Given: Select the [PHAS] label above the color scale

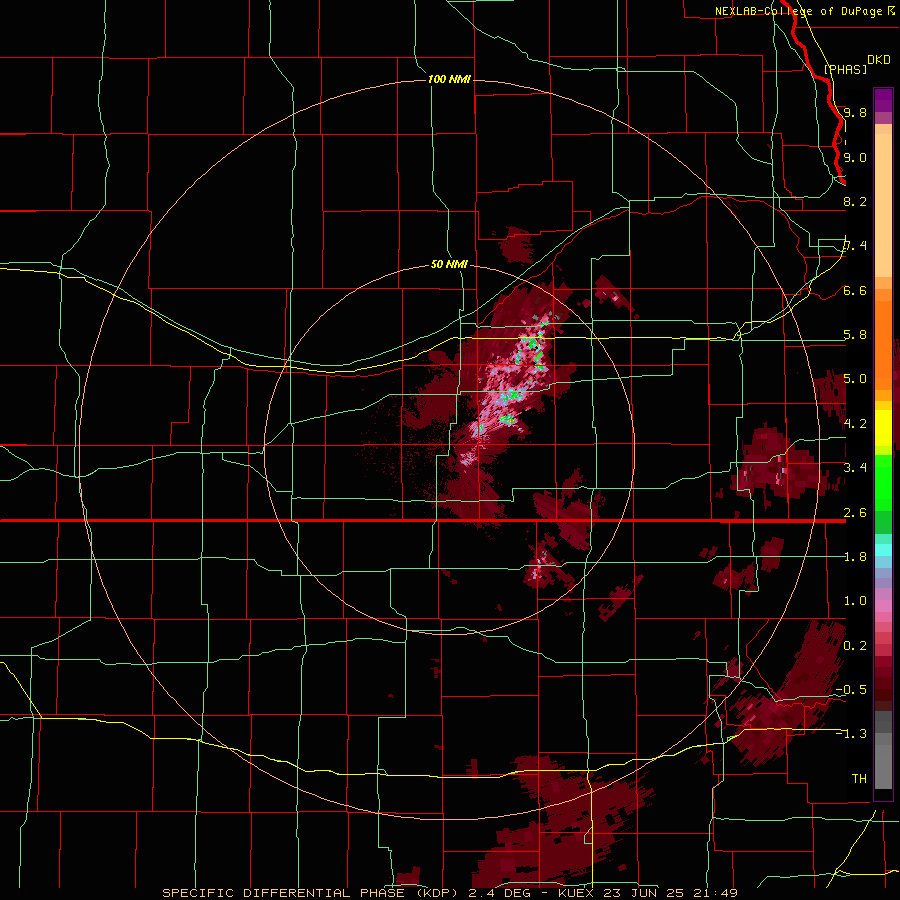Looking at the screenshot, I should [x=845, y=69].
